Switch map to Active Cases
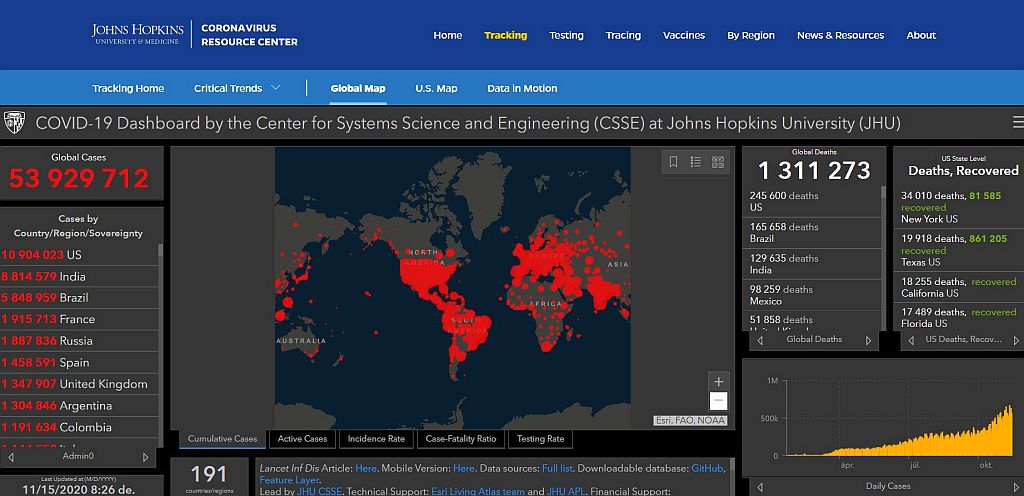1024x496 pixels. pos(302,439)
